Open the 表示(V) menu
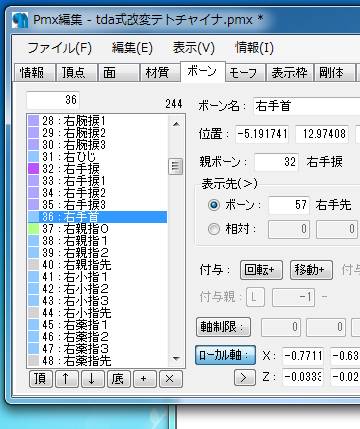 pos(193,48)
